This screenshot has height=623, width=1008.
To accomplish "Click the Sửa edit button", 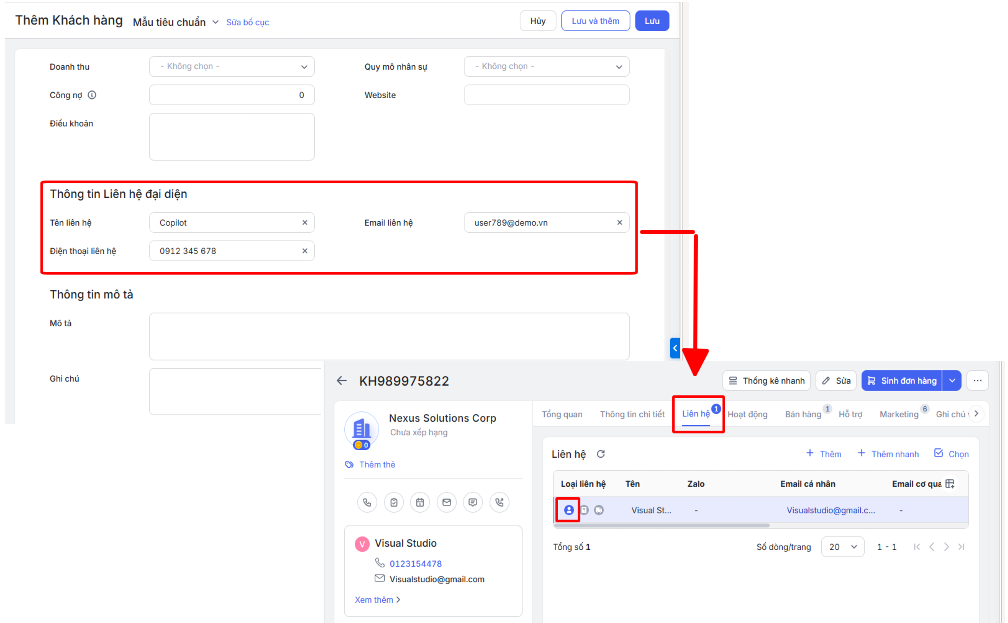I will [836, 381].
